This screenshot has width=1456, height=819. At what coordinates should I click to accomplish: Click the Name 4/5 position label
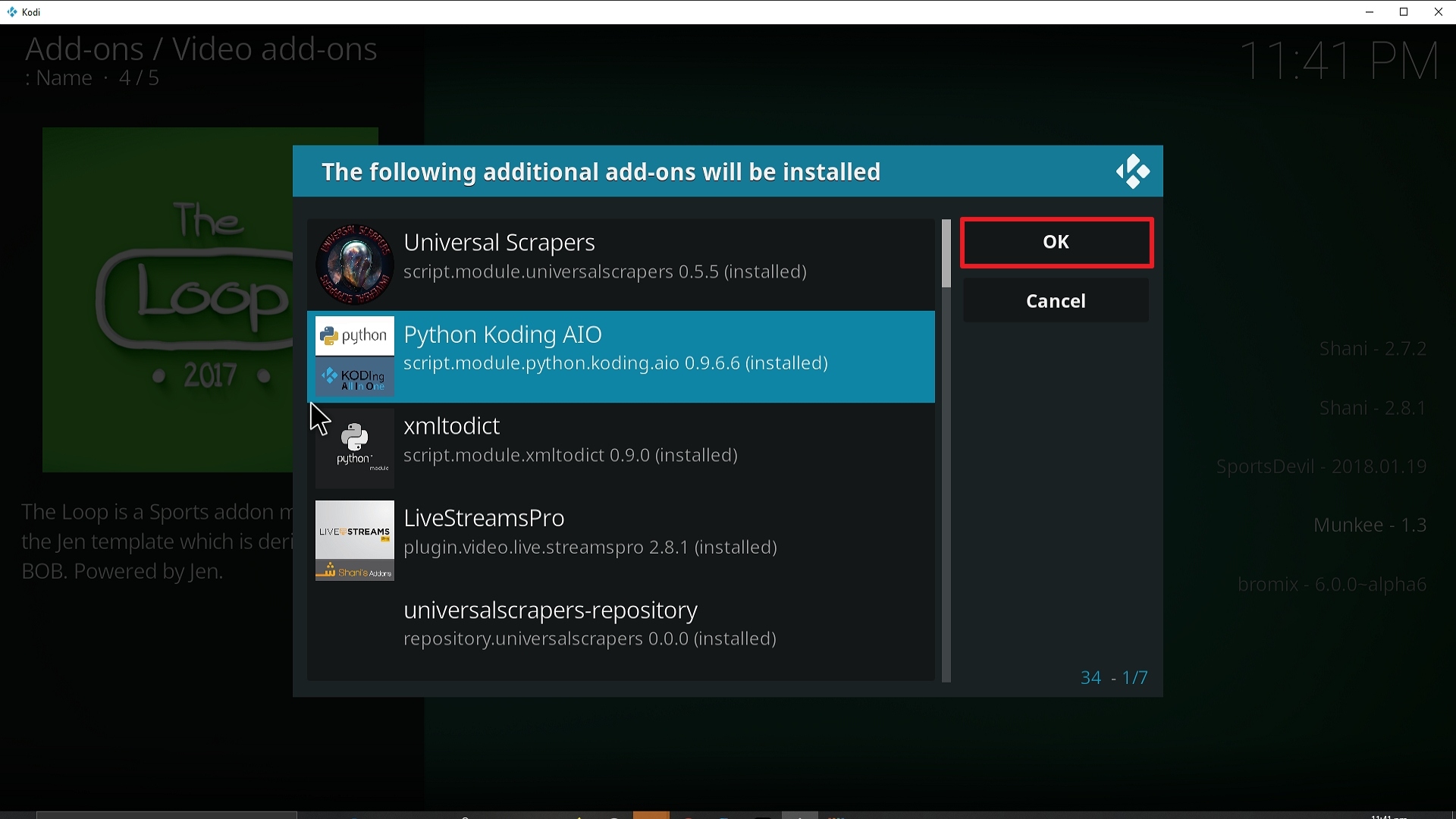92,78
